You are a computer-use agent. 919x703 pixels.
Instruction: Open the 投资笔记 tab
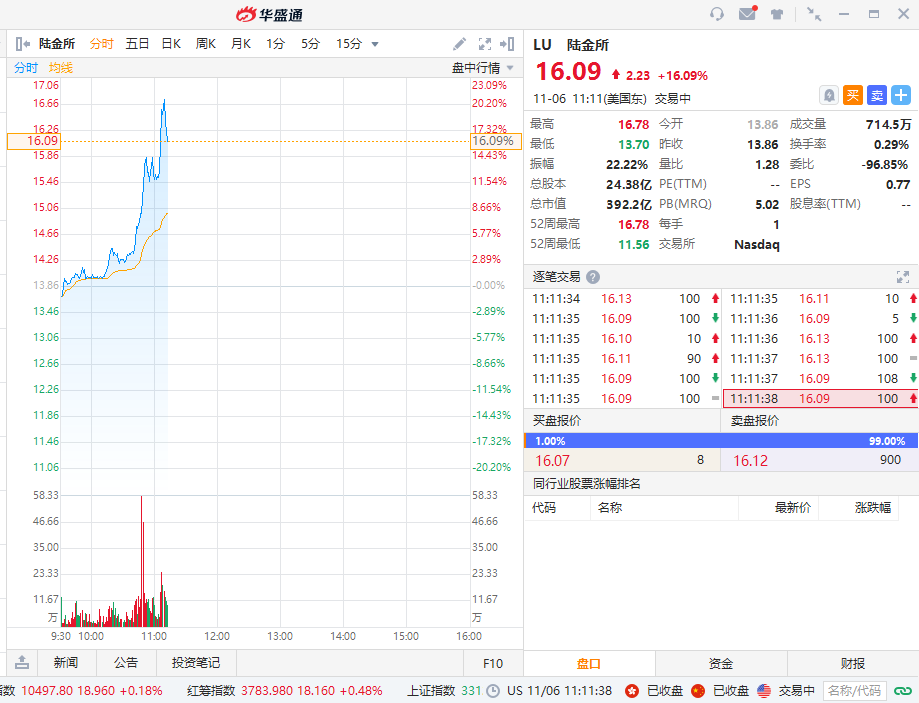coord(196,663)
